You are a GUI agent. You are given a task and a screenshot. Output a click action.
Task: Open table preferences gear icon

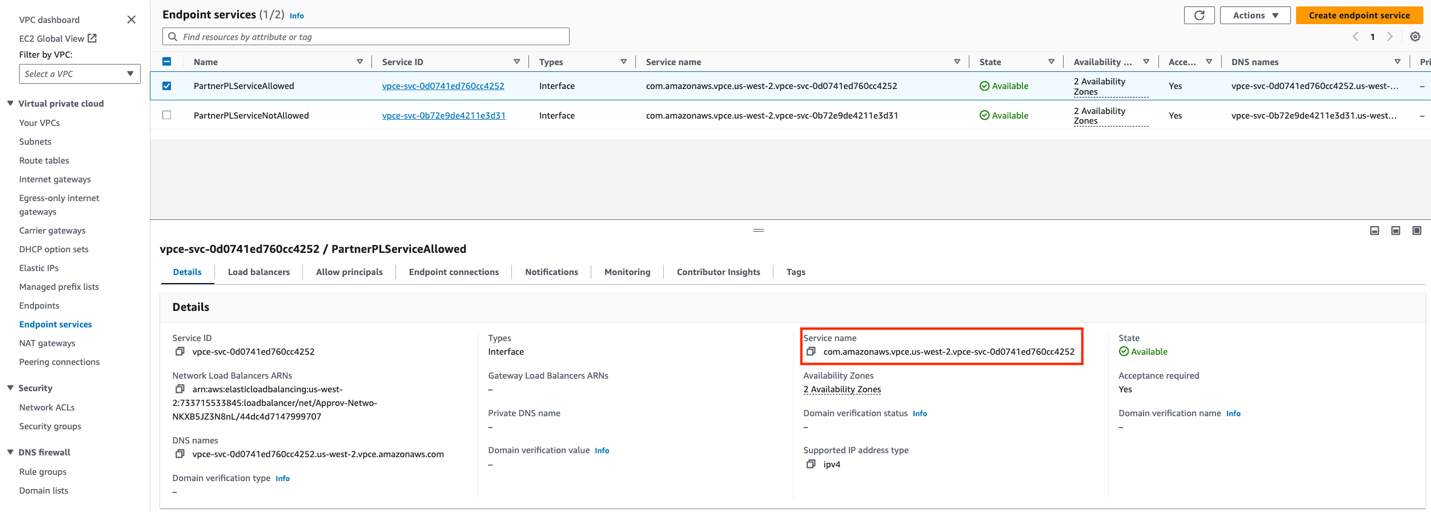point(1415,37)
